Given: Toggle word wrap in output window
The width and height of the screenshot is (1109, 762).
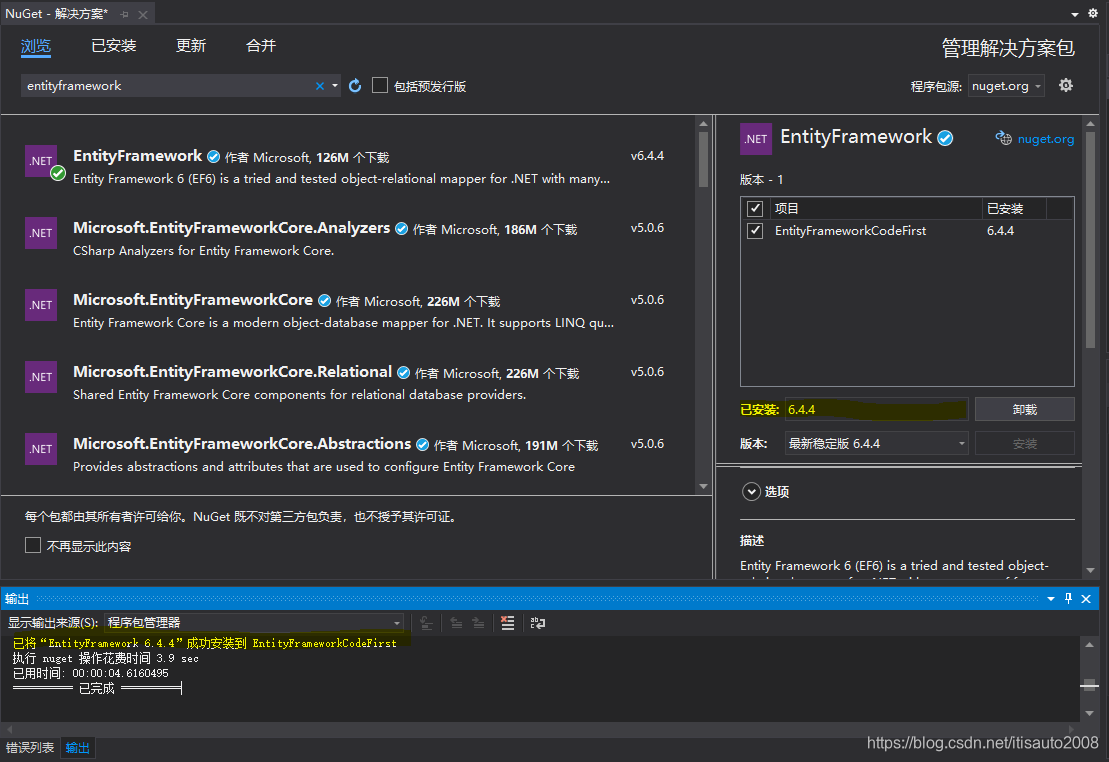Looking at the screenshot, I should pos(538,623).
